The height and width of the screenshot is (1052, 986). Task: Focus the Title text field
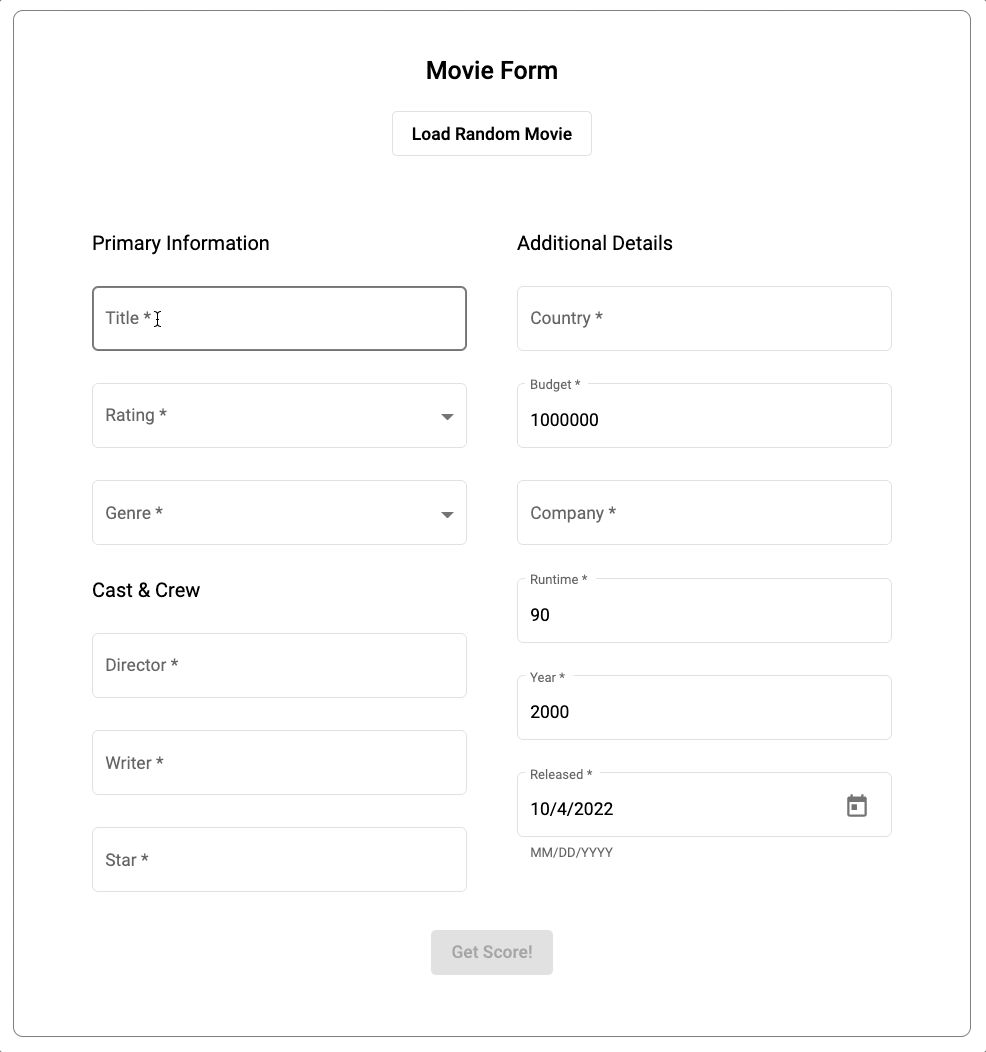coord(279,319)
